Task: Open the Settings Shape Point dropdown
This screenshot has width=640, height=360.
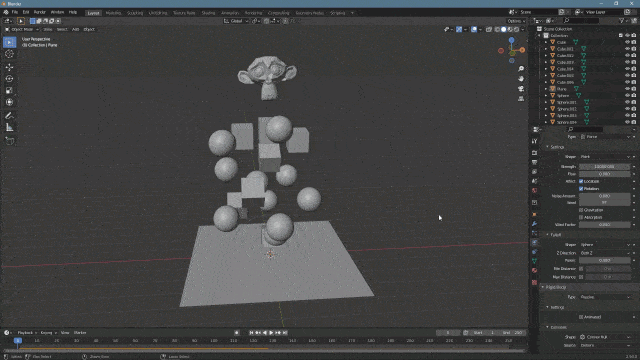Action: pos(605,157)
